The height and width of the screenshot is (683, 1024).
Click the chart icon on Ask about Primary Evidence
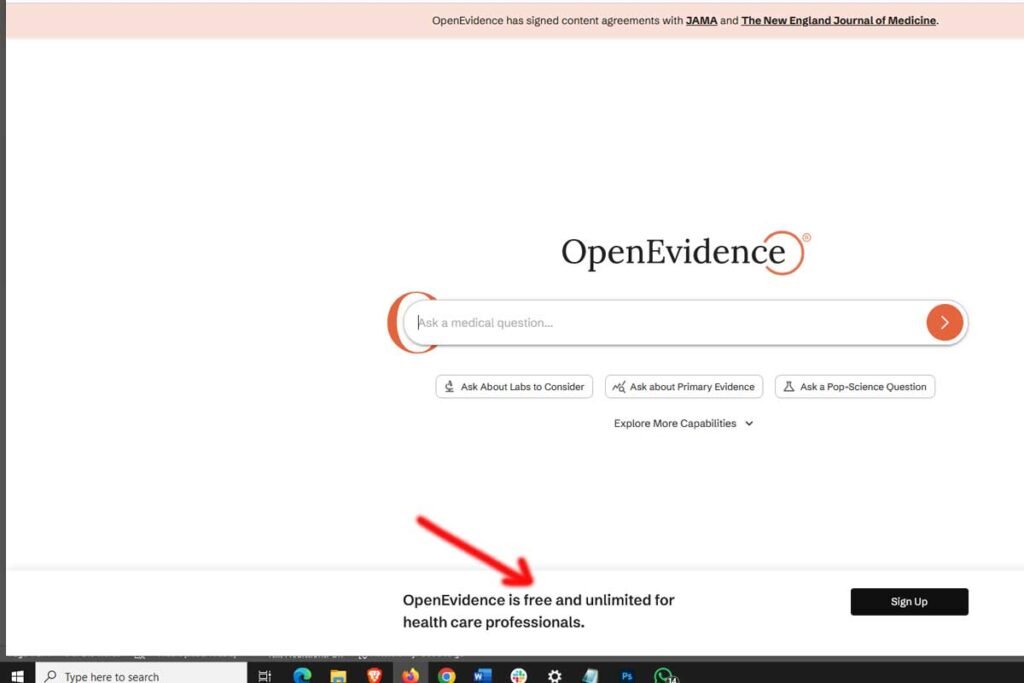tap(618, 387)
